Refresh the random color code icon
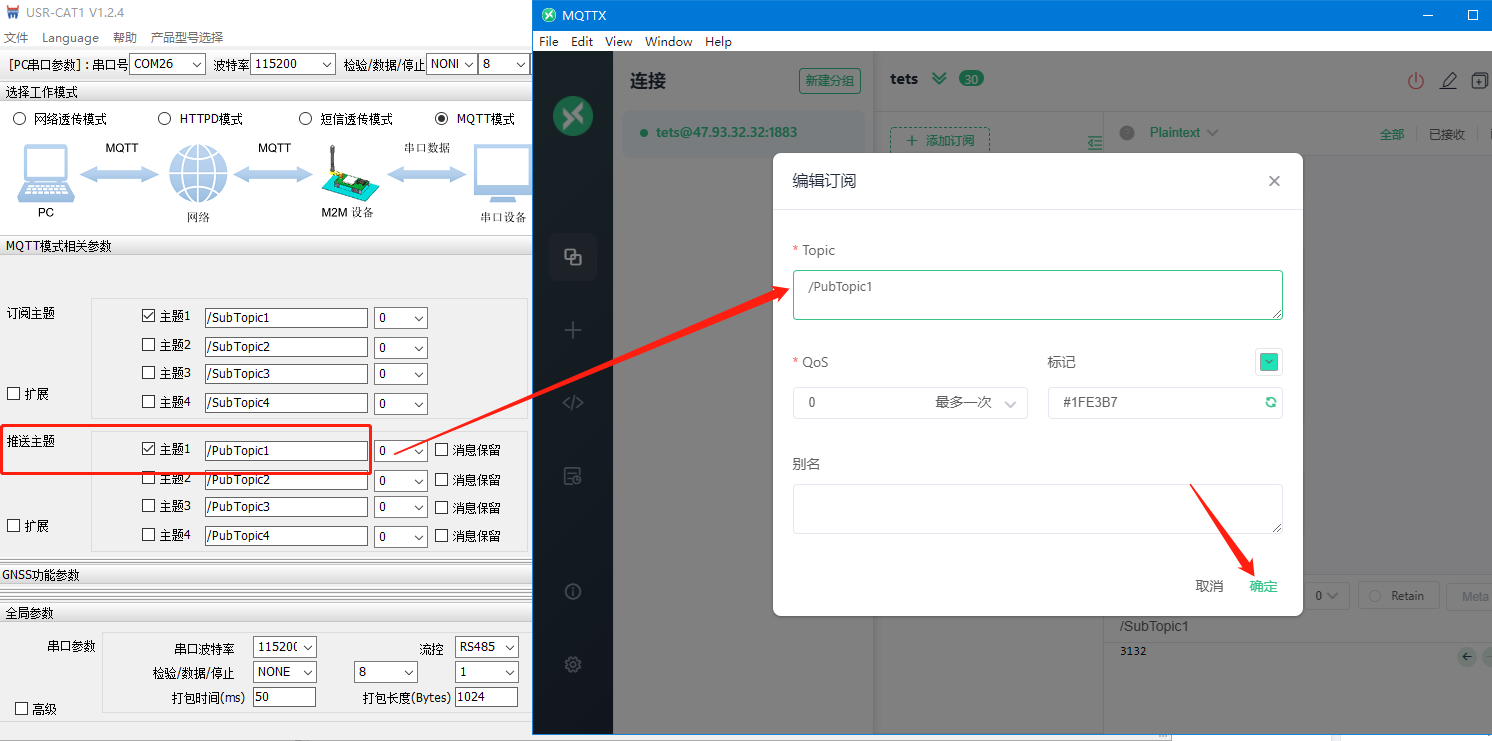 tap(1270, 402)
